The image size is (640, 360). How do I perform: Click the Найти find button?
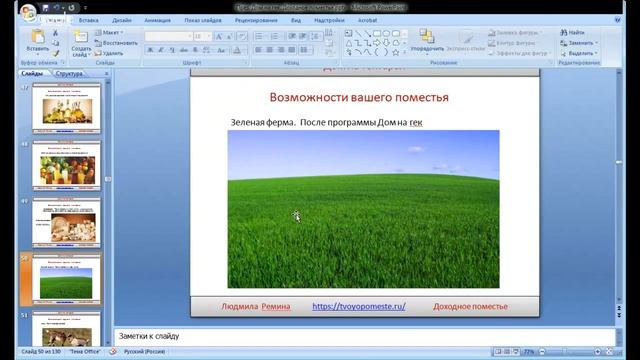tap(573, 32)
